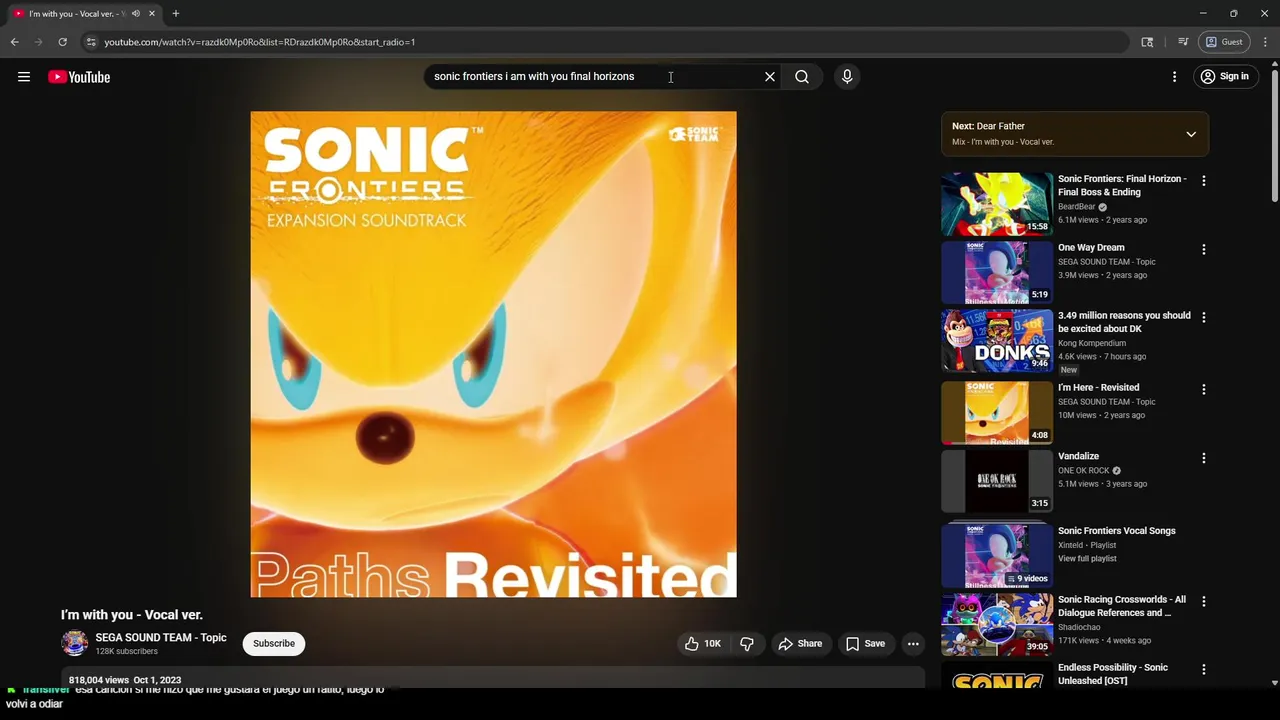Open YouTube settings three-dot menu near Sign in
1280x720 pixels.
(1175, 77)
